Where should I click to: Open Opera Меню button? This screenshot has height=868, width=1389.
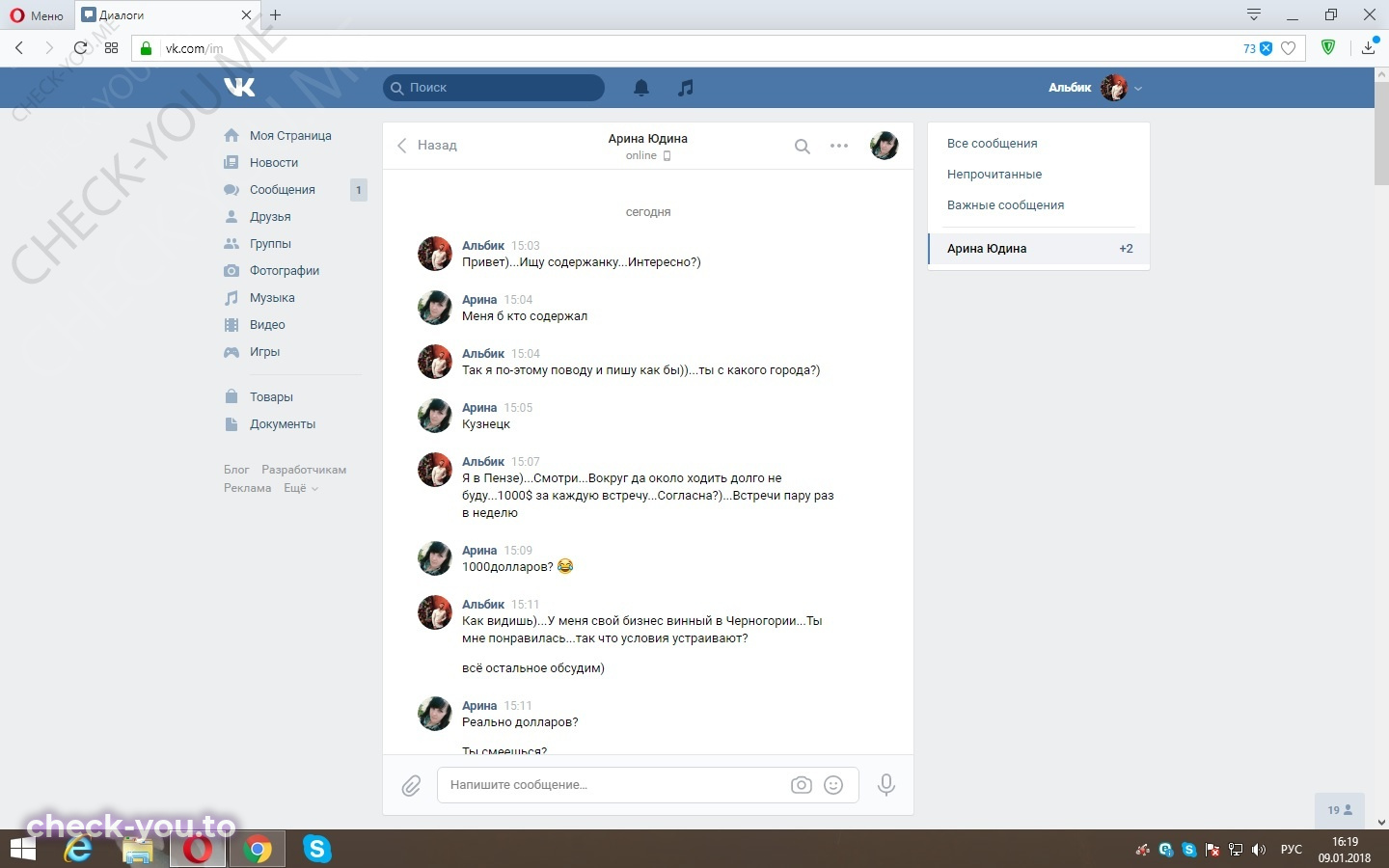(37, 15)
